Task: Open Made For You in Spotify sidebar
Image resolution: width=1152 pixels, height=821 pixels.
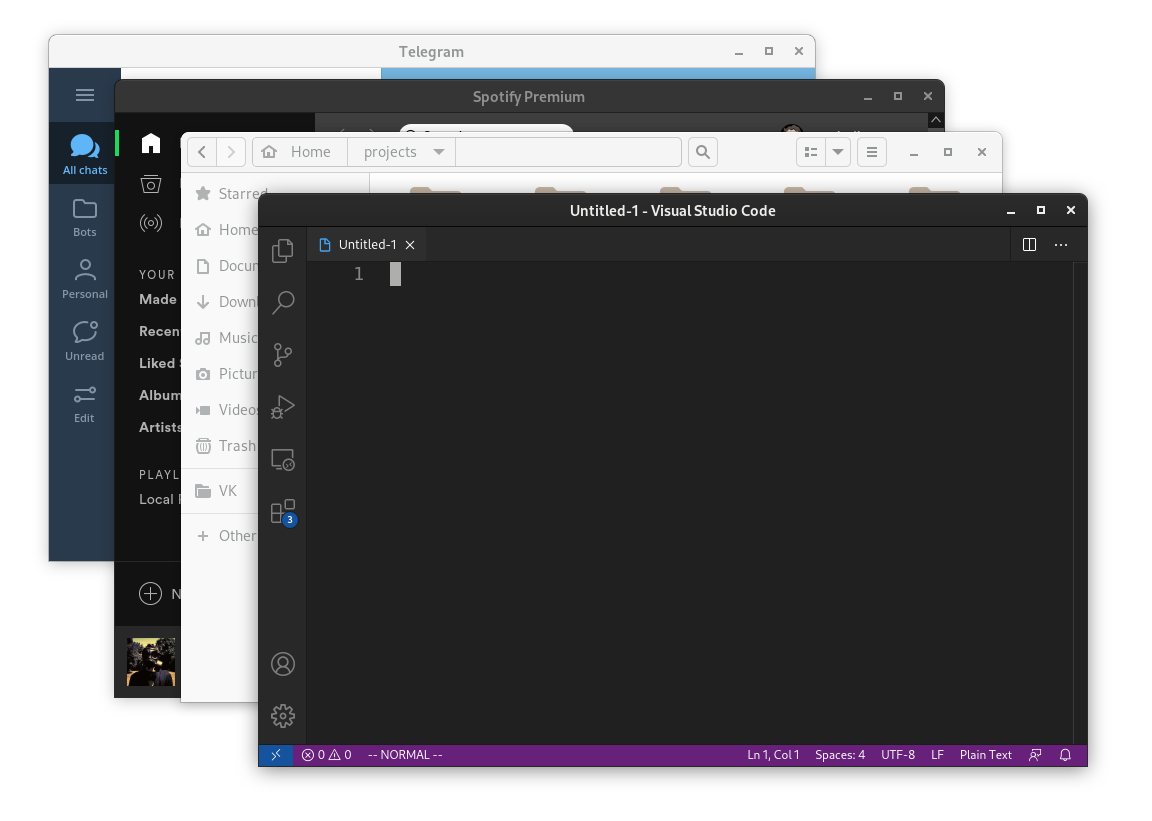Action: point(159,299)
